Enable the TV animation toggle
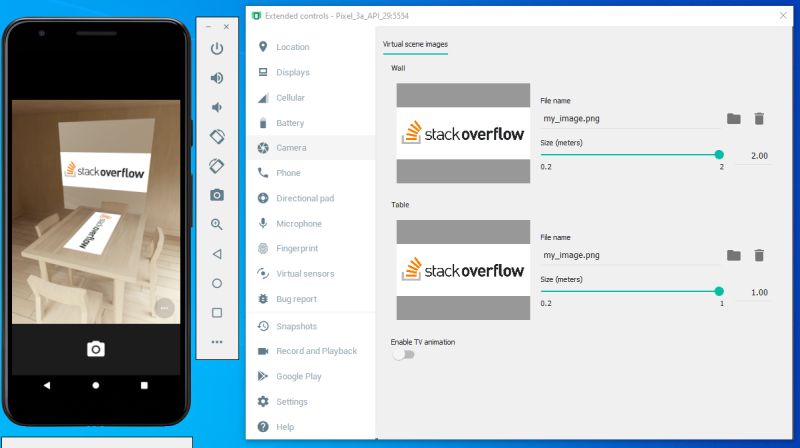This screenshot has width=800, height=448. click(404, 355)
